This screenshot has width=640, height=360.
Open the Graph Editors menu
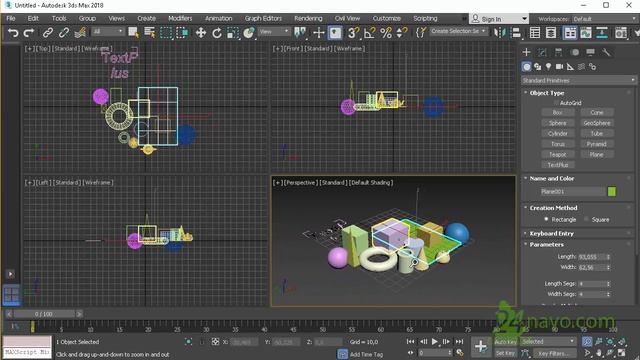click(x=263, y=18)
